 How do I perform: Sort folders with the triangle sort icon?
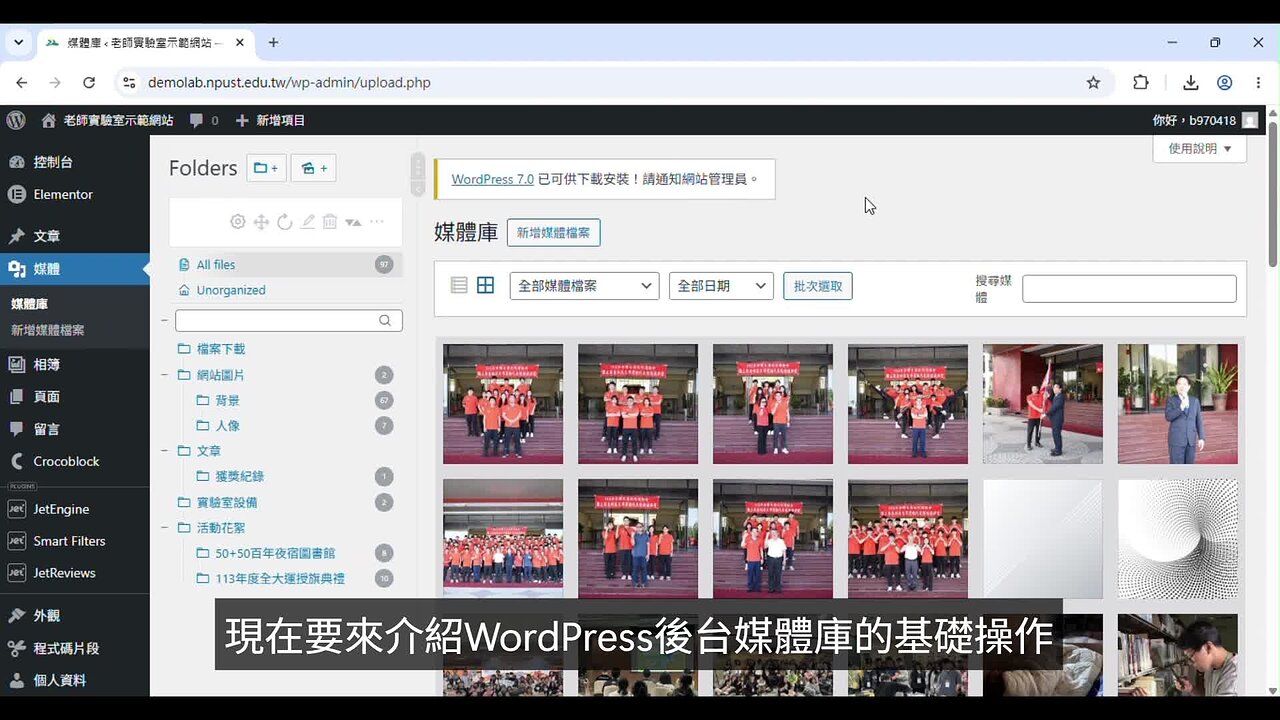click(353, 222)
